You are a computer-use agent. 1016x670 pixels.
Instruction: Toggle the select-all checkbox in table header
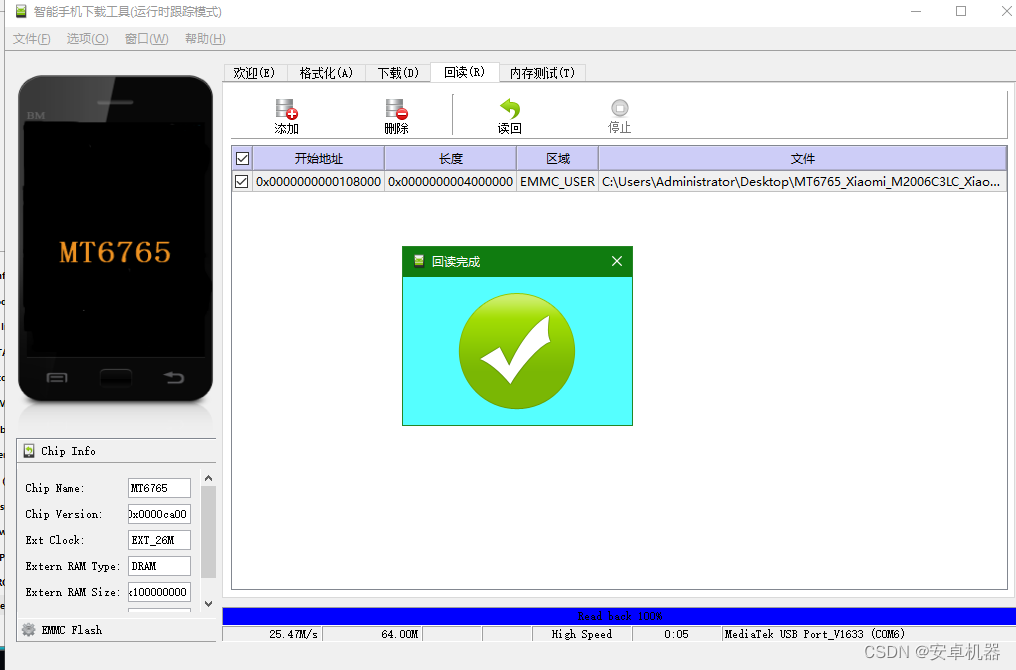coord(242,158)
